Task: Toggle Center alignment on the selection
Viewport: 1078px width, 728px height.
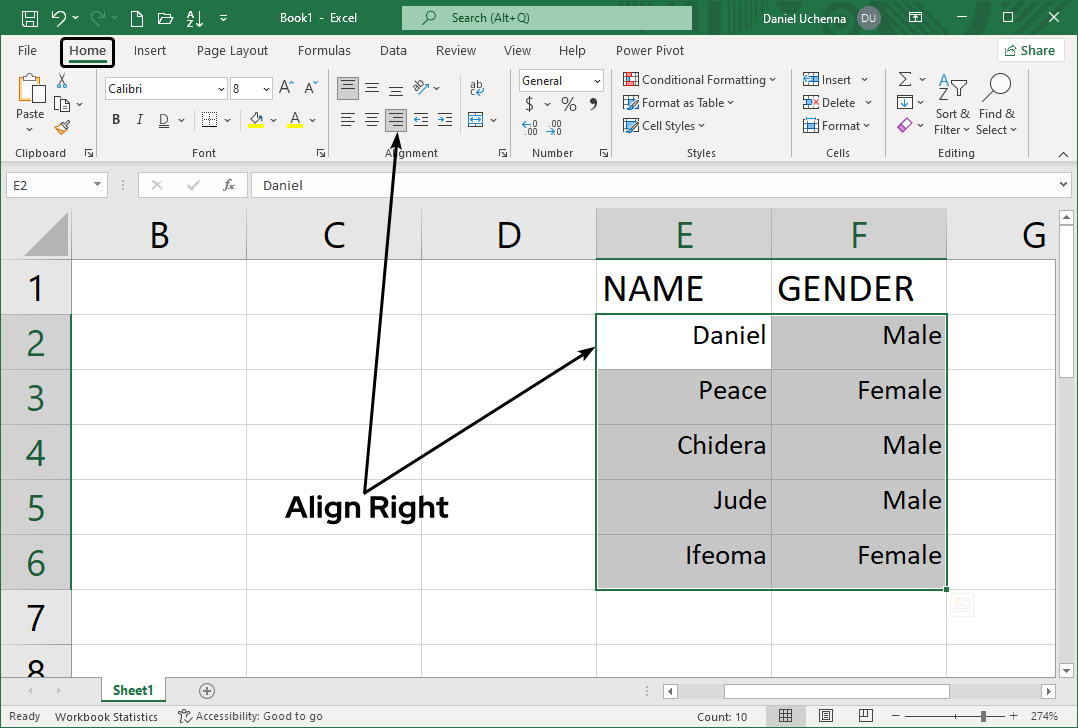Action: click(x=371, y=119)
